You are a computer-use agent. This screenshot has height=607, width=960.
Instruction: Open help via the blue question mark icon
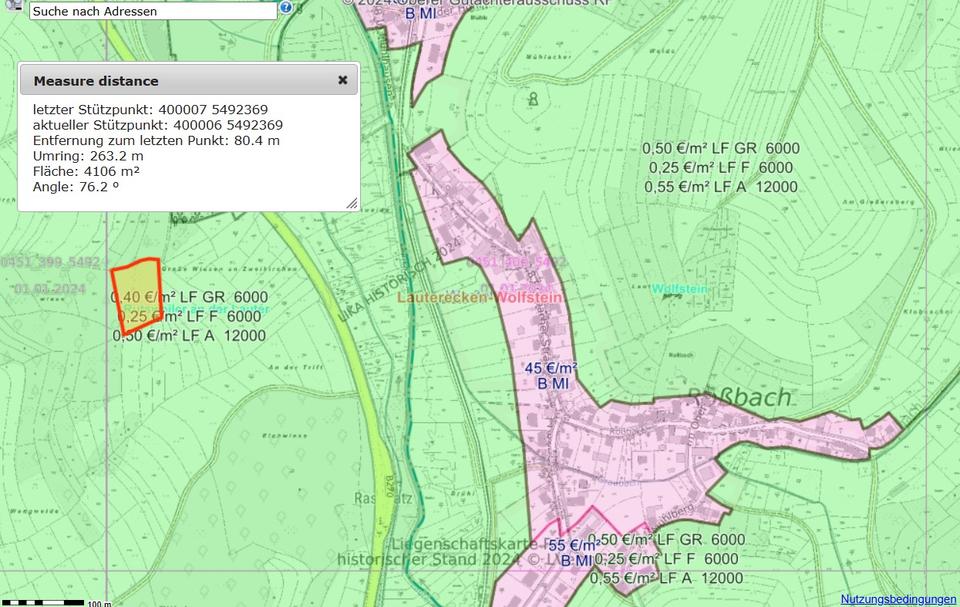click(286, 8)
